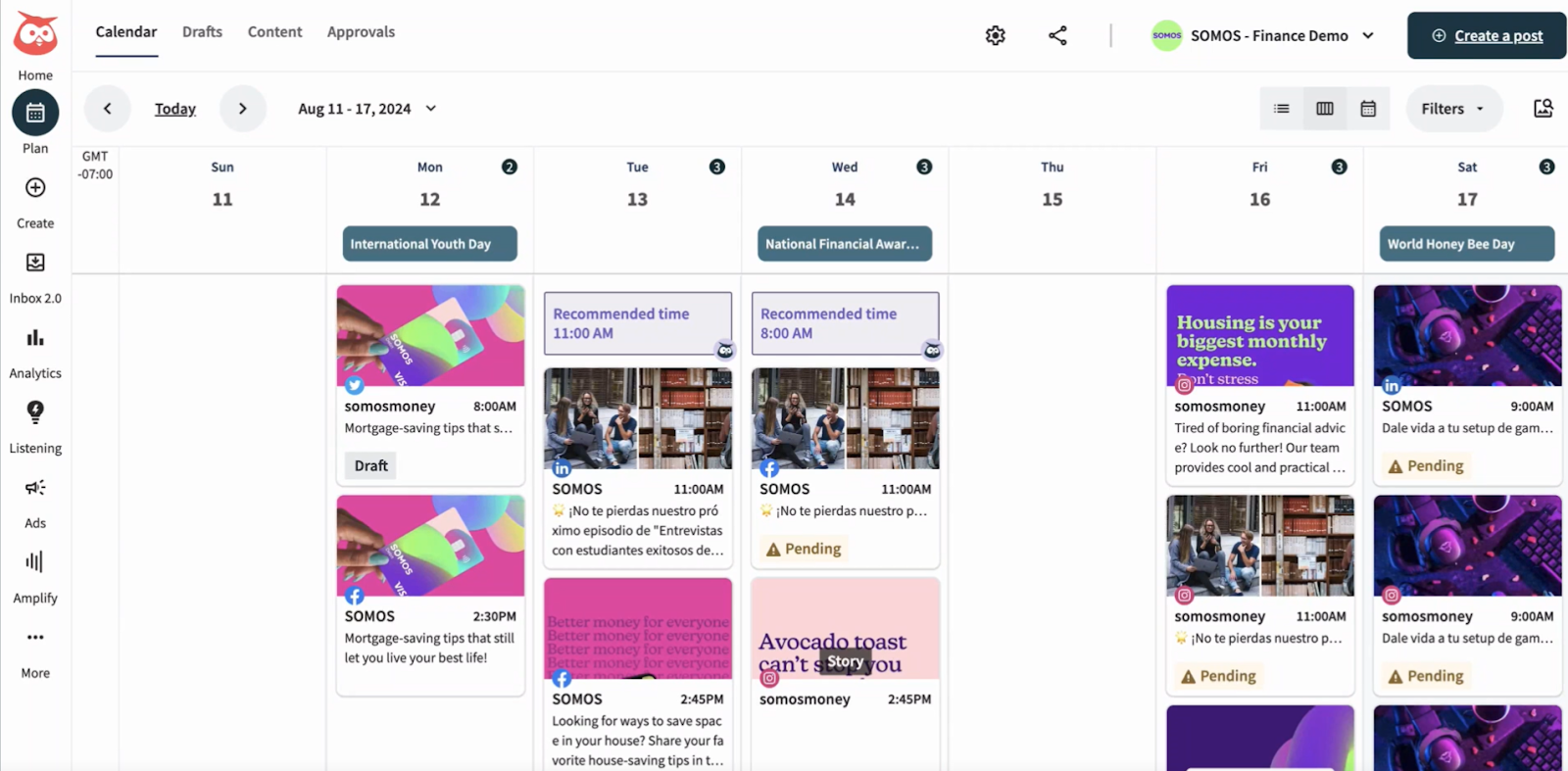Open the Inbox 2.0 sidebar icon

pyautogui.click(x=35, y=263)
